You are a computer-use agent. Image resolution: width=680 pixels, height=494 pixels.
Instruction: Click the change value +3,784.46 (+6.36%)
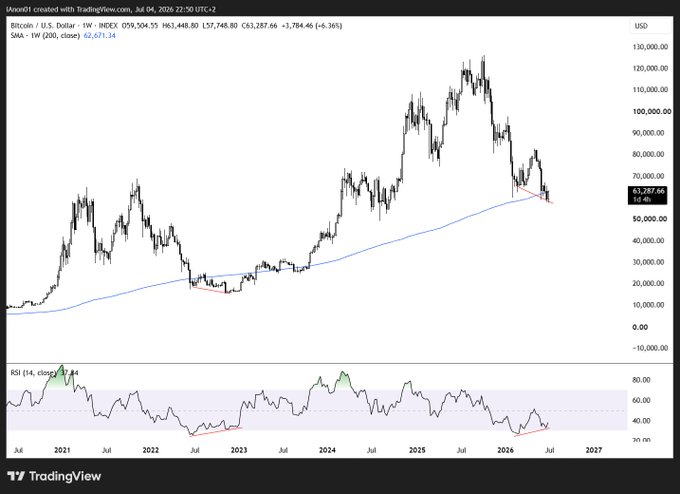pyautogui.click(x=312, y=26)
